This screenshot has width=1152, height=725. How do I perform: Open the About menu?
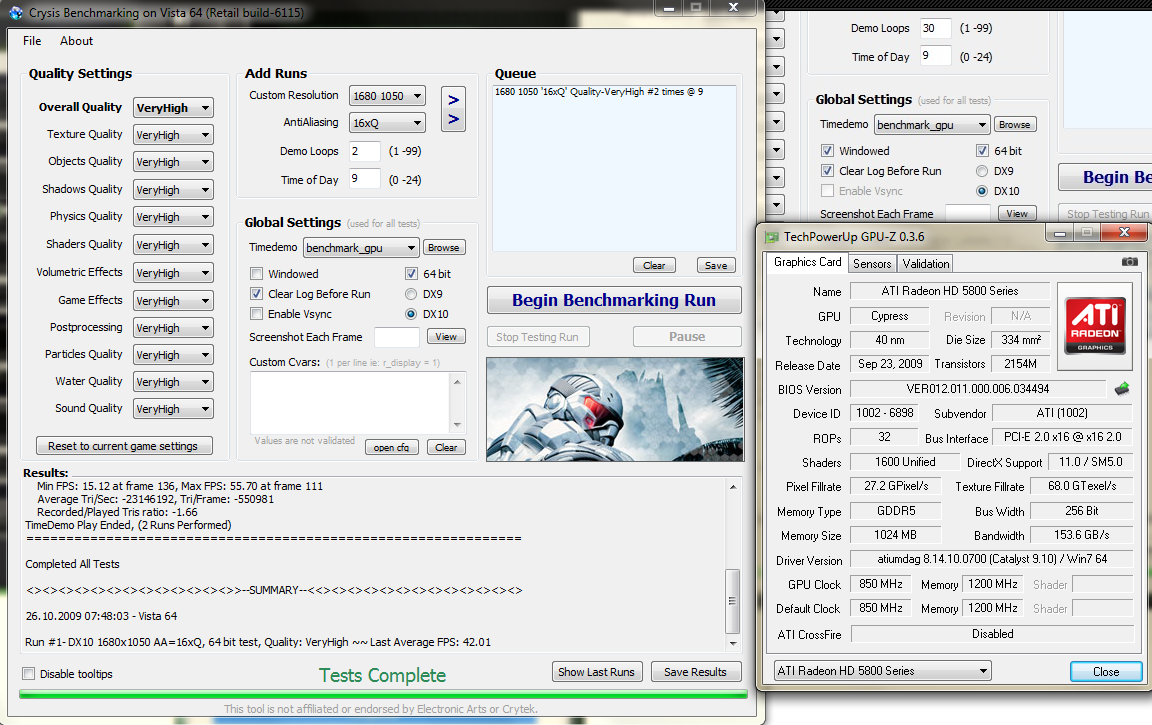pos(76,41)
